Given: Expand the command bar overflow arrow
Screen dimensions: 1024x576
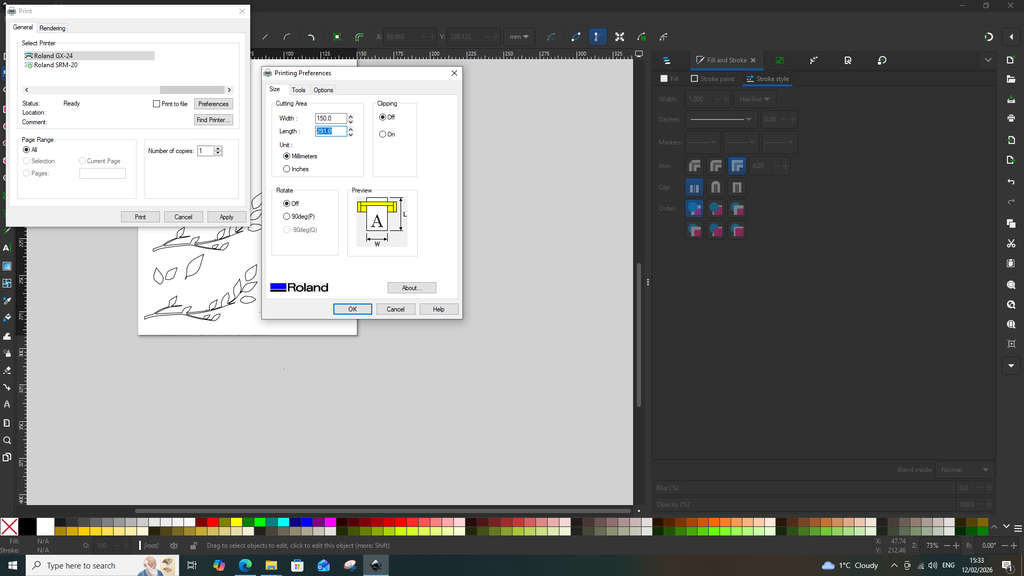Looking at the screenshot, I should [x=1011, y=366].
